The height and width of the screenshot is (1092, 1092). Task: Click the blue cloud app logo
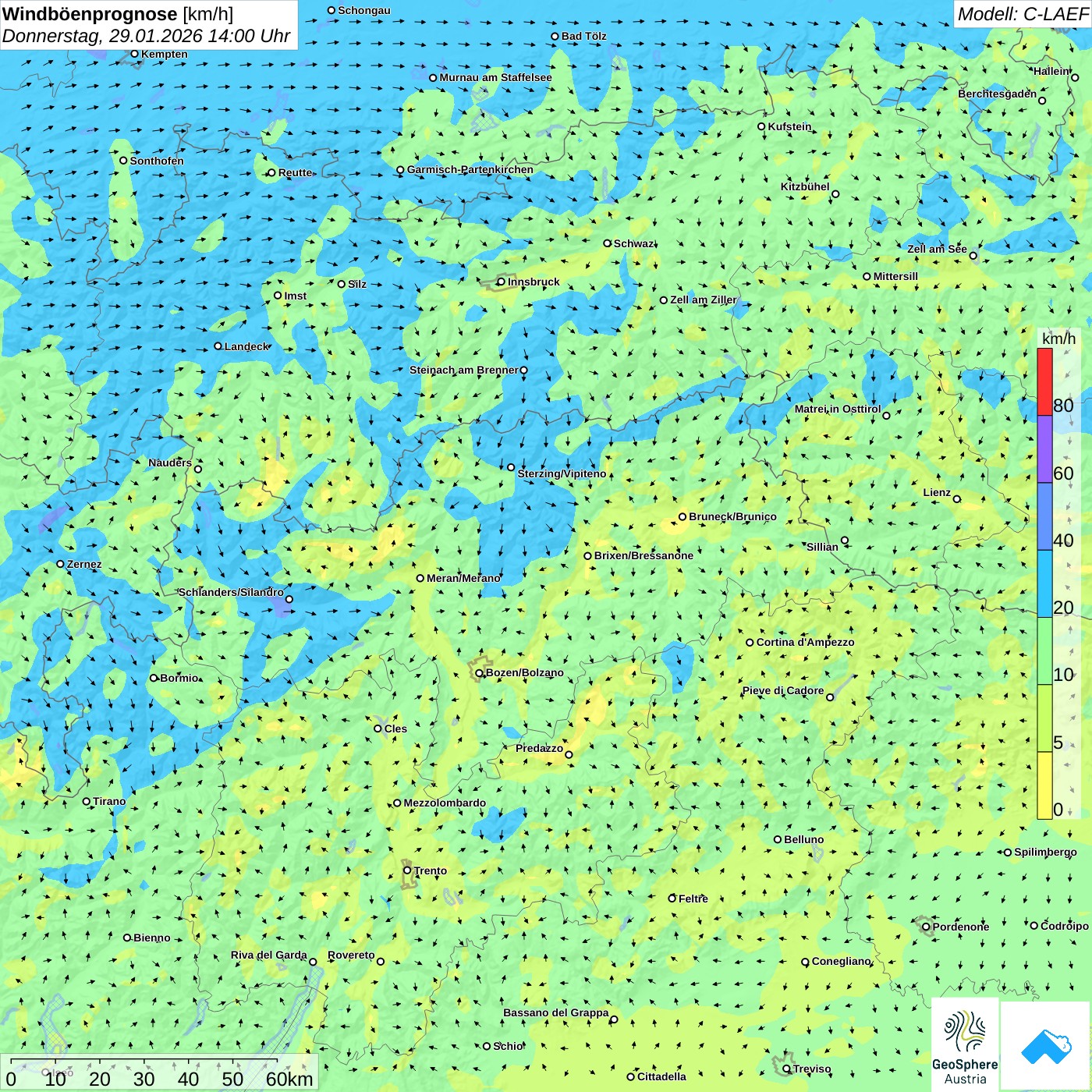(x=1045, y=1045)
